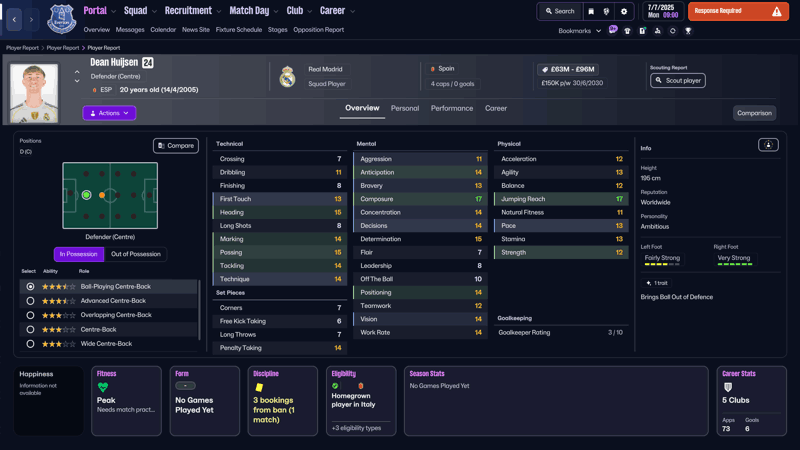Switch to the Personal tab
Screen dimensions: 800x450
coord(405,108)
